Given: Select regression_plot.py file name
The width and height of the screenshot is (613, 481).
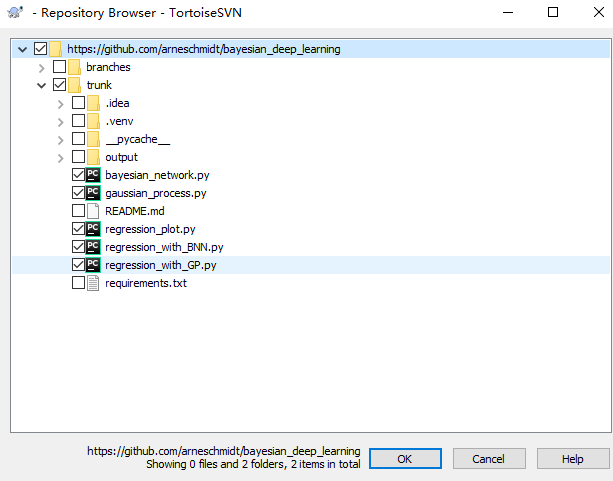Looking at the screenshot, I should tap(150, 229).
